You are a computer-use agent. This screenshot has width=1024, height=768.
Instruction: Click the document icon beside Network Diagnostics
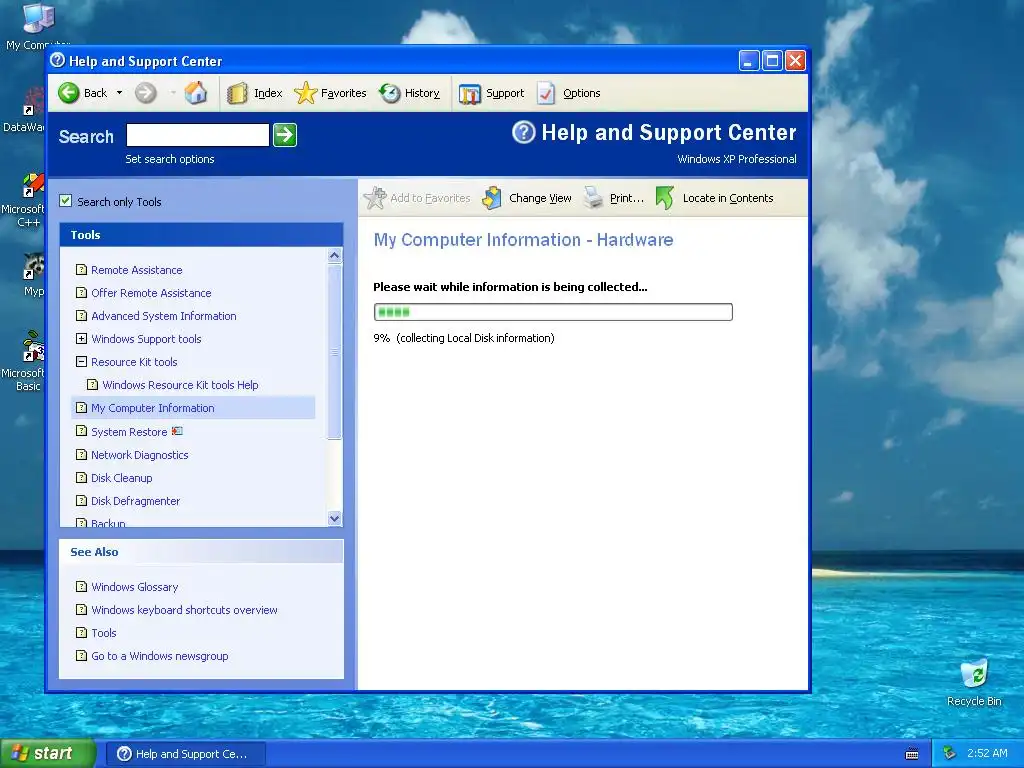81,454
